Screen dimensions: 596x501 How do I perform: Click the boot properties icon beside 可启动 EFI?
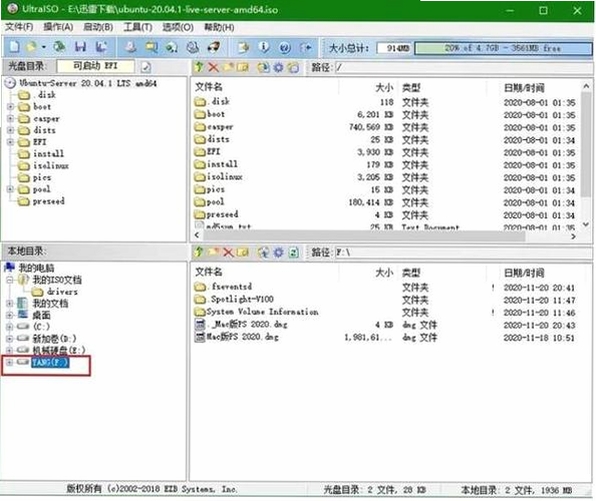click(146, 67)
